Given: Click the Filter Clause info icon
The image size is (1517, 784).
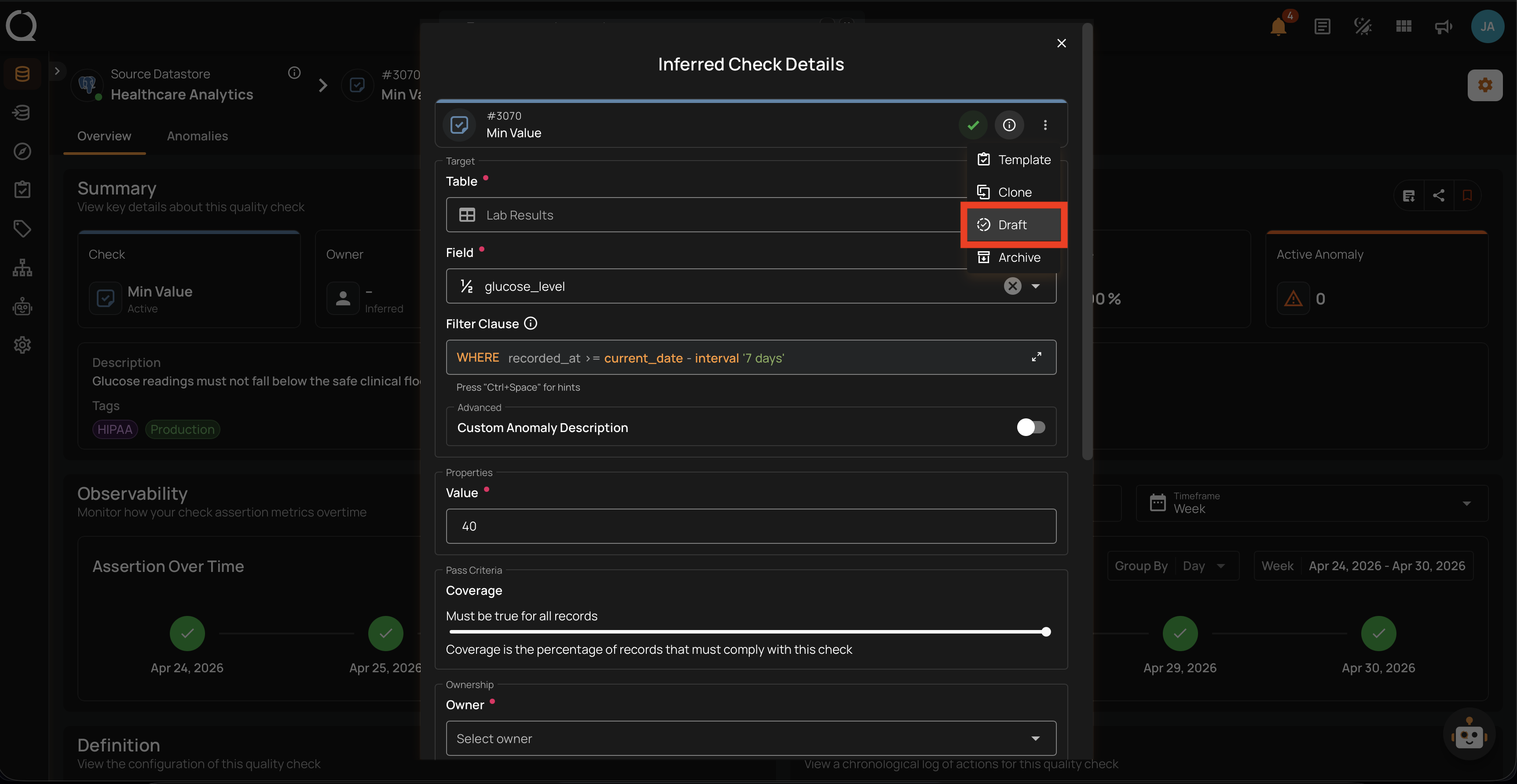Looking at the screenshot, I should pos(530,323).
